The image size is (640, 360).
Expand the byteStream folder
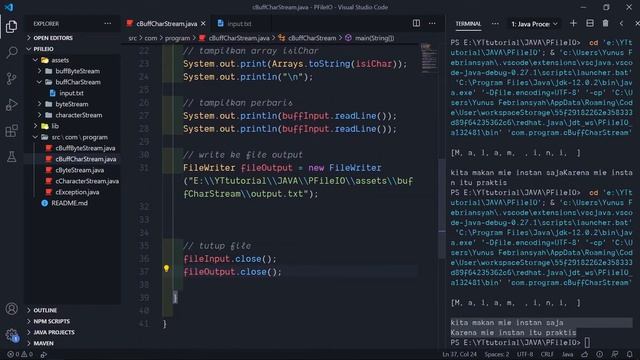pyautogui.click(x=72, y=104)
